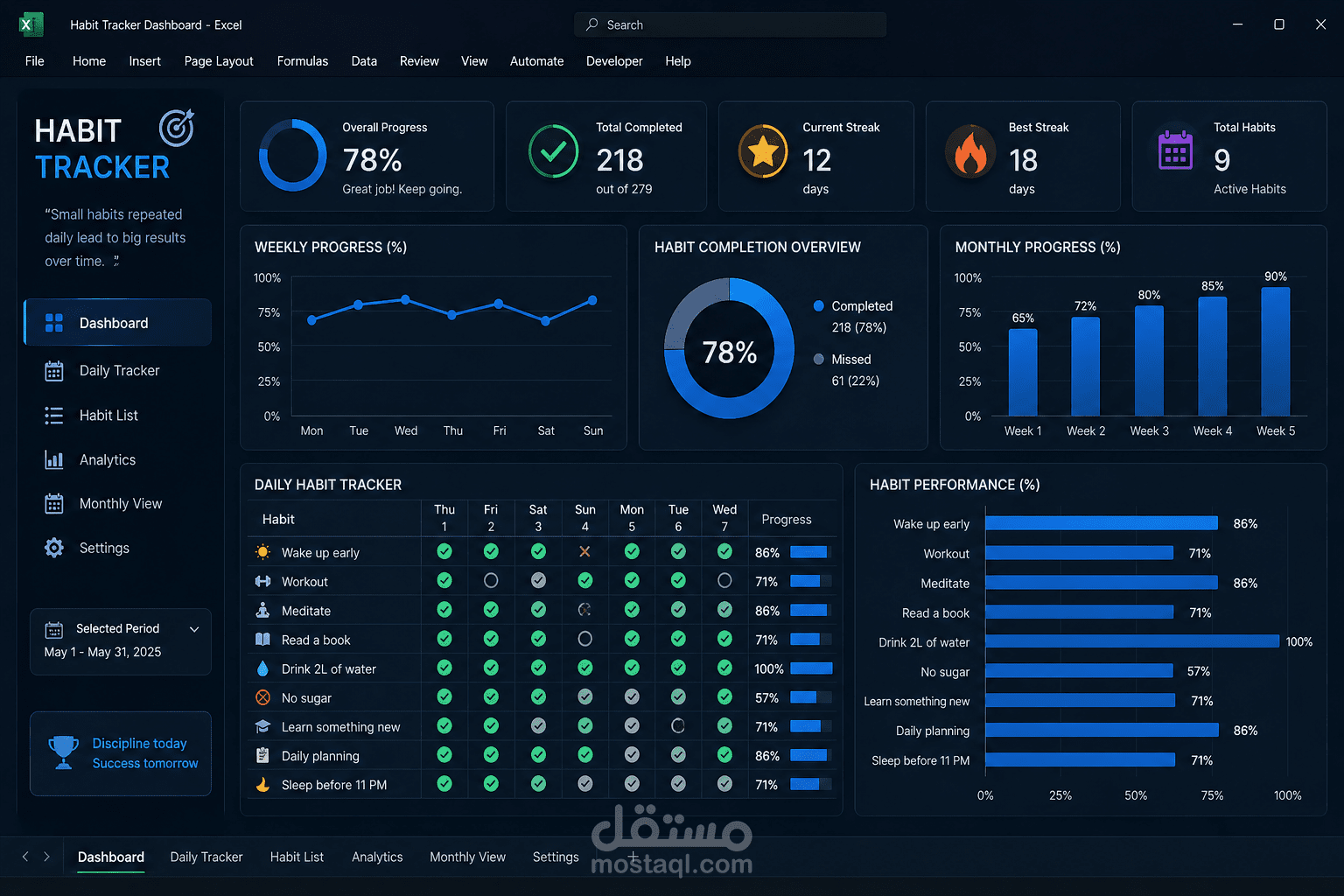Click the Missed gray legend dot

coord(819,359)
